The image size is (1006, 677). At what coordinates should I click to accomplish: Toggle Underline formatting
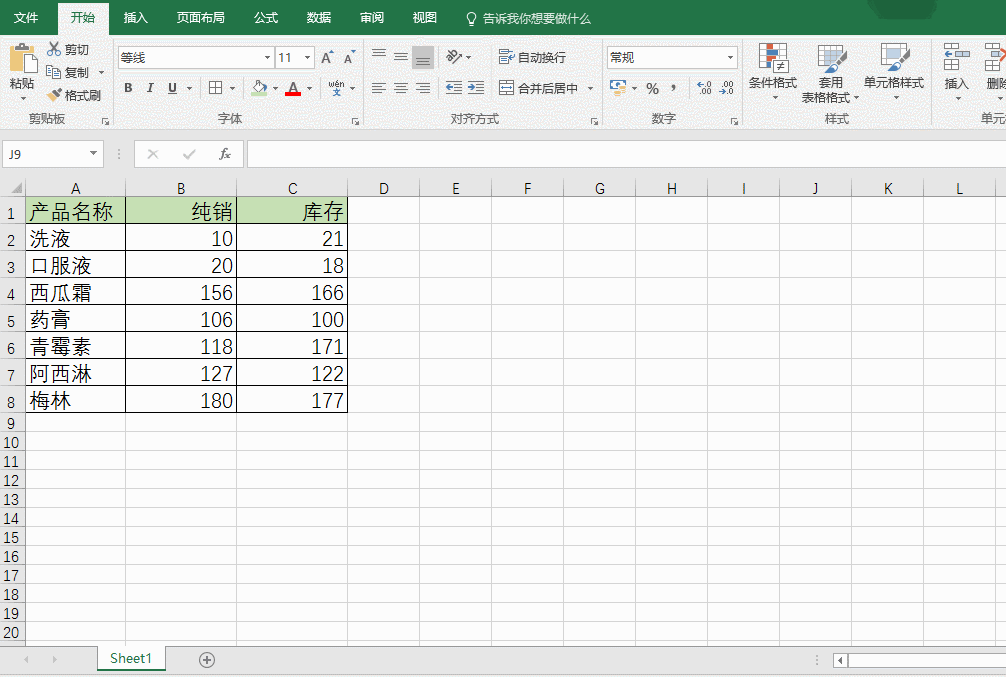172,88
